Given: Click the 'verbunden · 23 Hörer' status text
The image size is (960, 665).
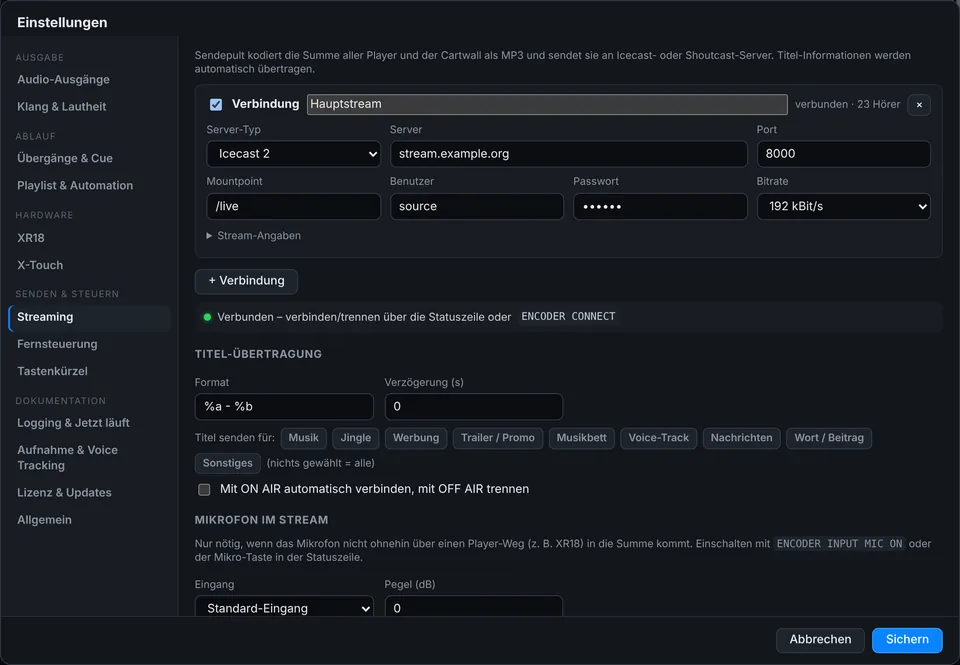Looking at the screenshot, I should tap(847, 105).
